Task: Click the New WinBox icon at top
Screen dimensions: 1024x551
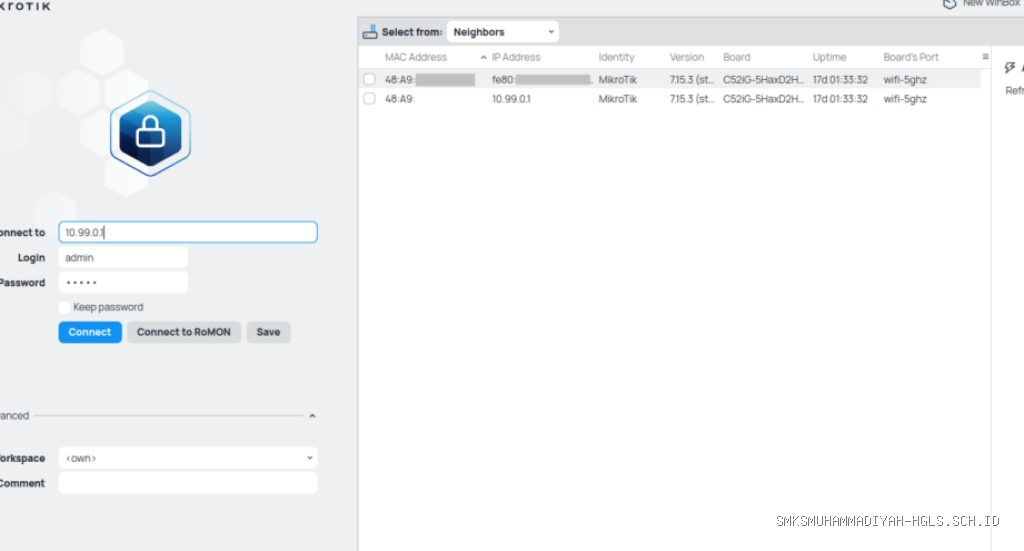Action: [x=950, y=4]
